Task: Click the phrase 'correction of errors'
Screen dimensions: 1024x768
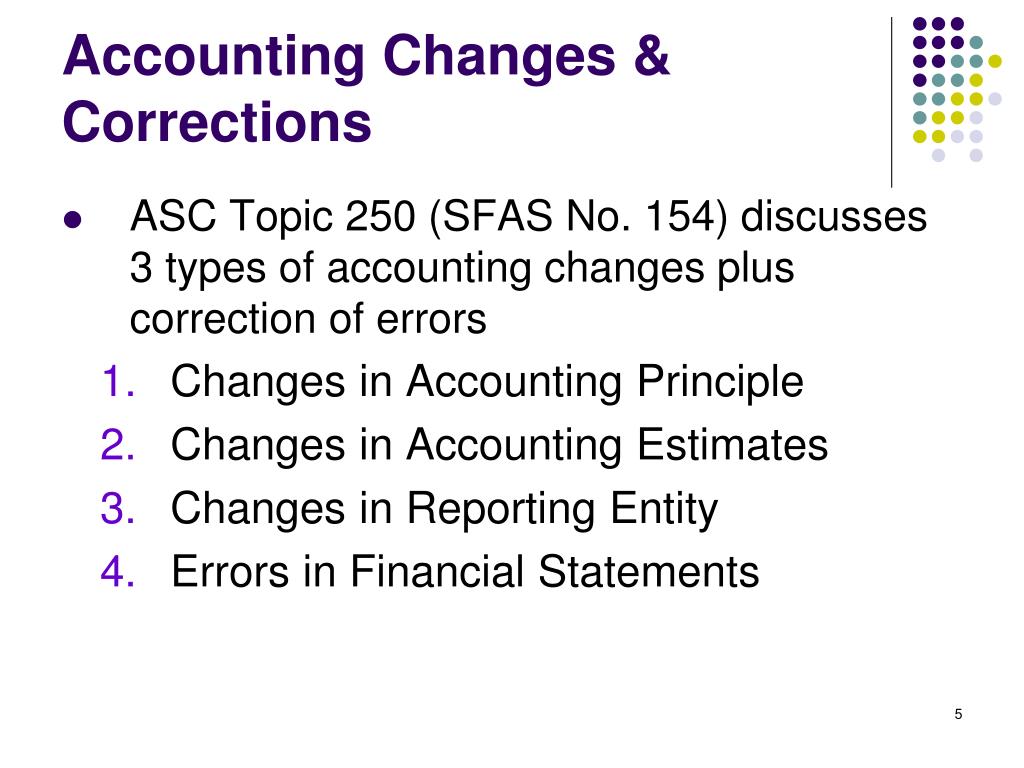Action: (x=308, y=319)
